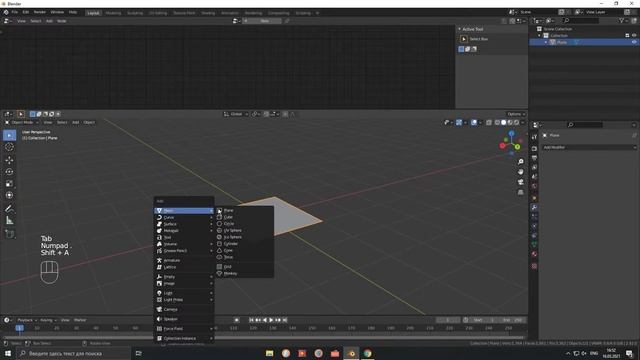
Task: Open Global transform orientation dropdown
Action: click(x=236, y=114)
